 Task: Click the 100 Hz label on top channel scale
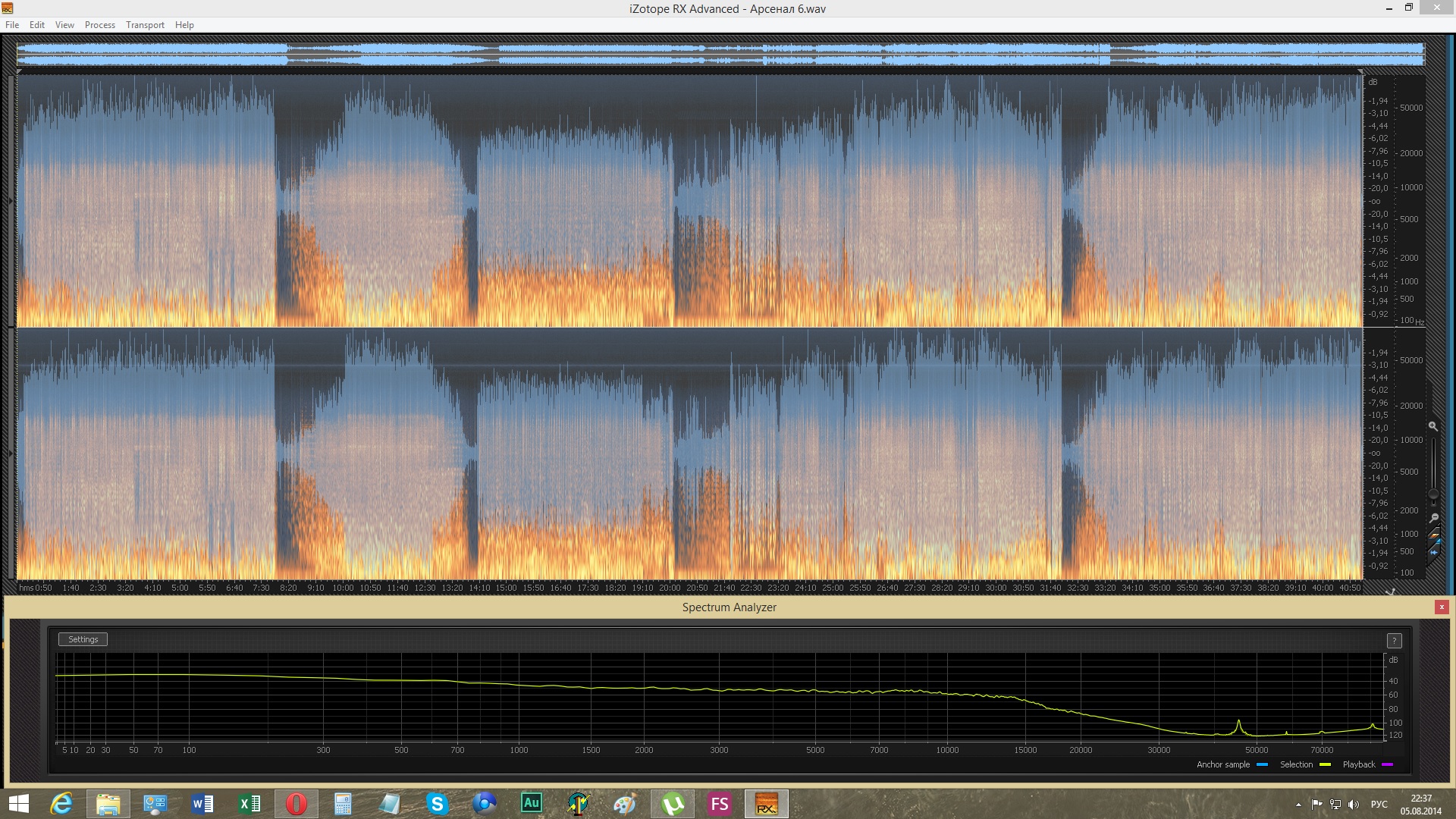1407,320
